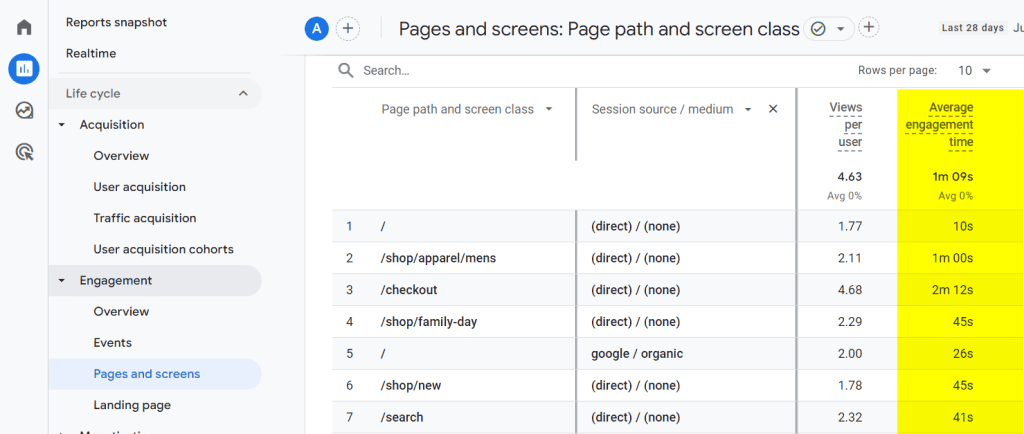The width and height of the screenshot is (1024, 434).
Task: Click the 2.32 views per user value
Action: click(x=850, y=418)
